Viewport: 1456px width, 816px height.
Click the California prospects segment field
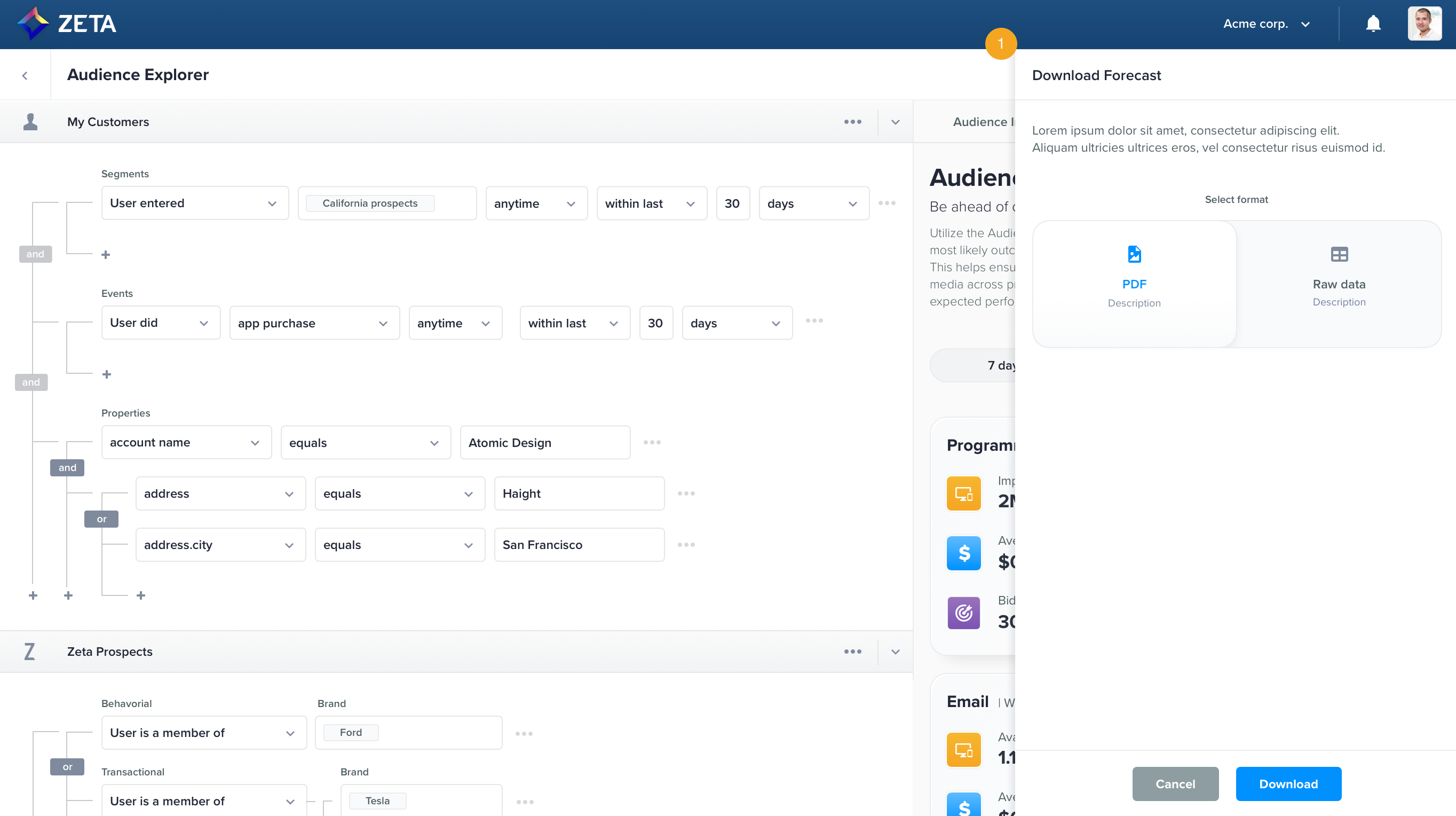pyautogui.click(x=387, y=203)
